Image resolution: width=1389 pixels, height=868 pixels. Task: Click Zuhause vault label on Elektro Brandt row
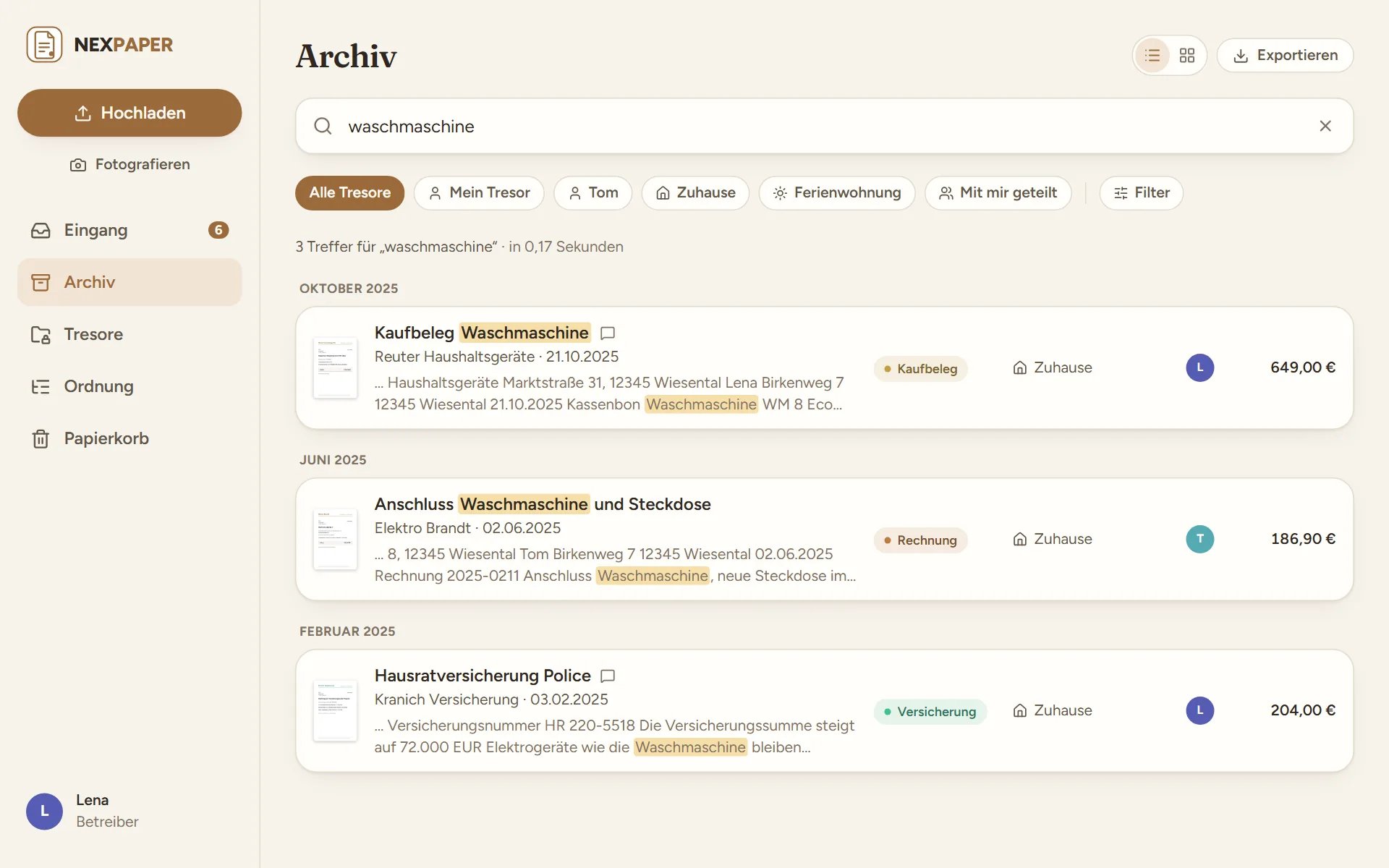click(x=1052, y=539)
